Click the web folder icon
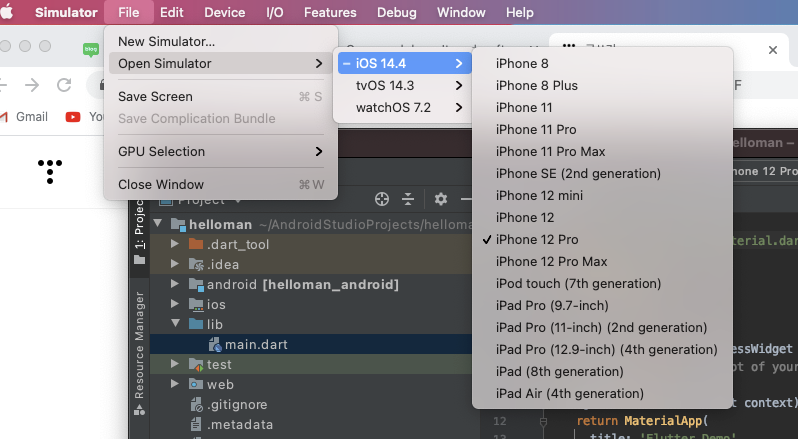 tap(196, 384)
